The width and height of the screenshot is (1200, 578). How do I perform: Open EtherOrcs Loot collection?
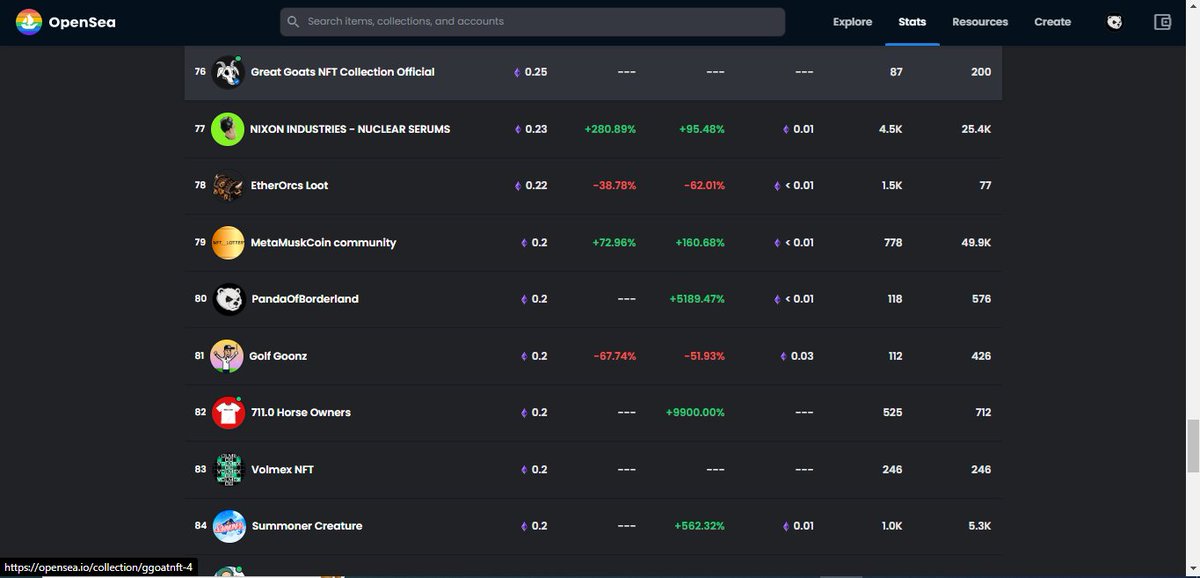(x=289, y=186)
